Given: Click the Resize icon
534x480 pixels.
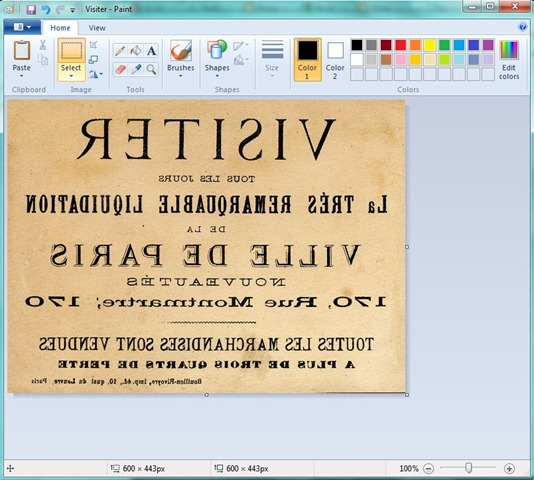Looking at the screenshot, I should click(93, 60).
